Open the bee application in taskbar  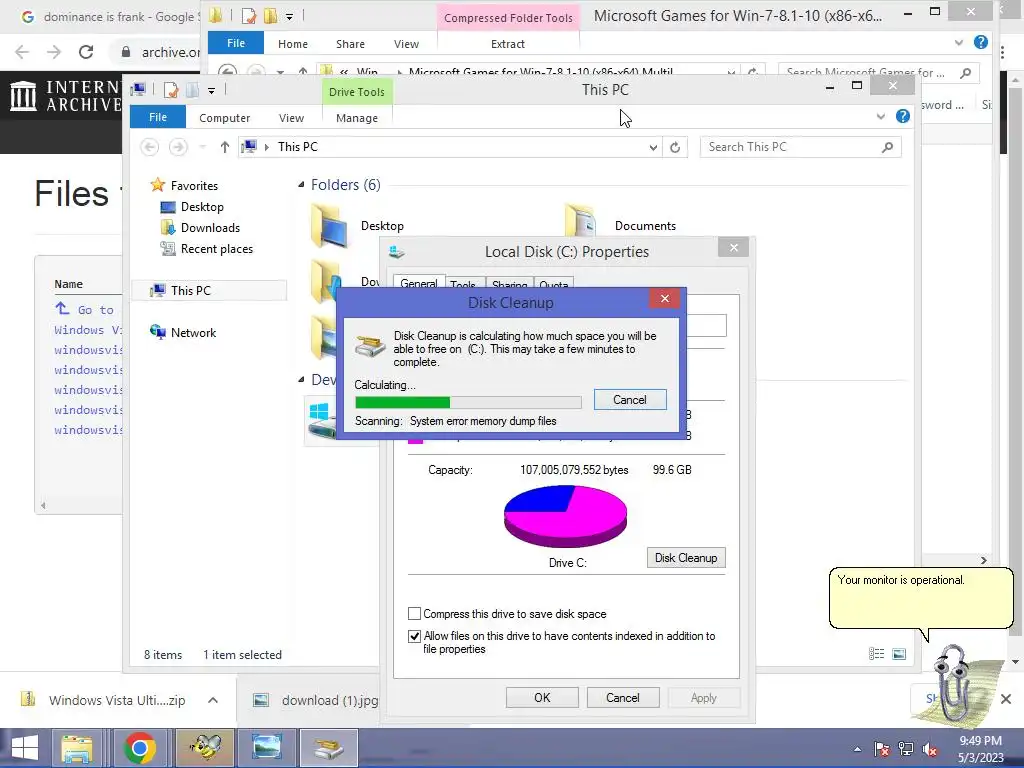pos(204,748)
